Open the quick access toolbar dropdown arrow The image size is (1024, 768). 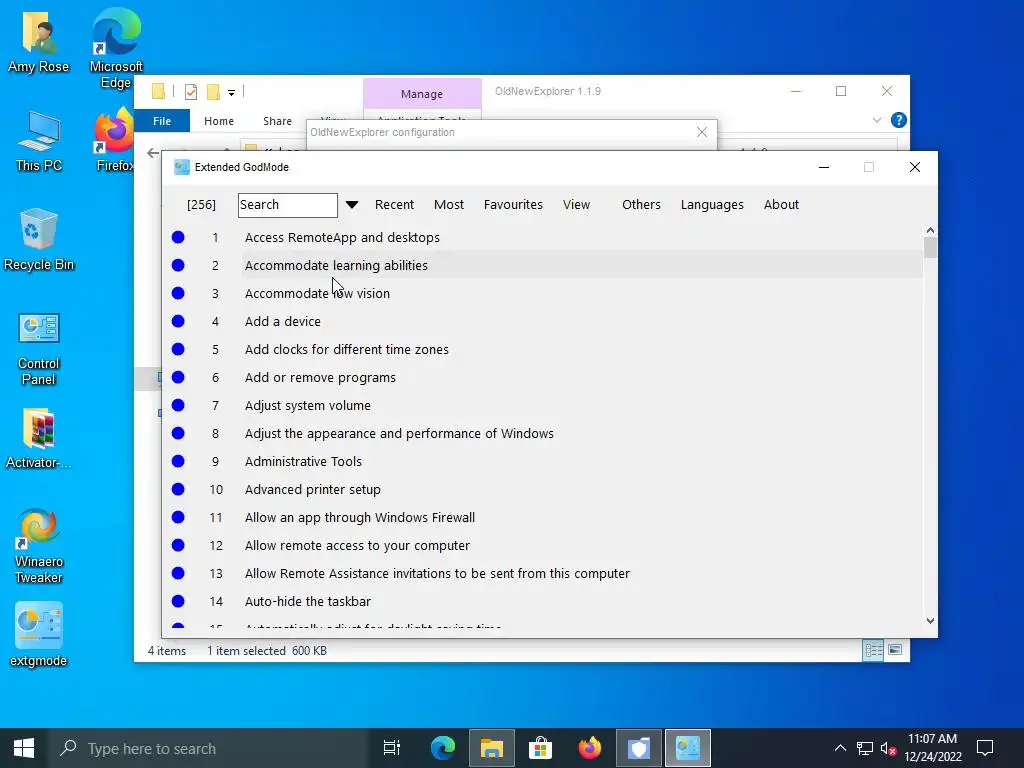pyautogui.click(x=231, y=93)
